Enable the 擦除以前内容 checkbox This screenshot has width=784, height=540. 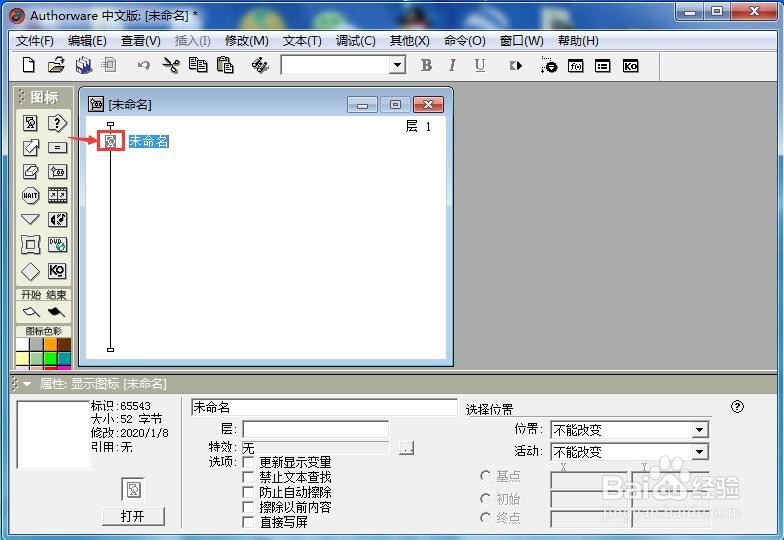coord(248,507)
